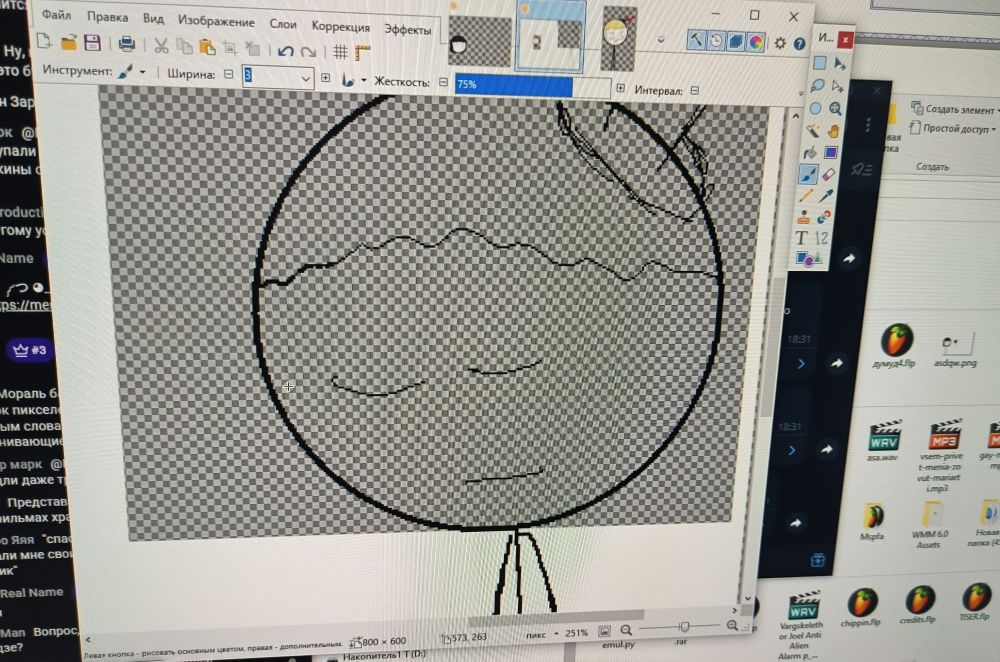The image size is (1000, 662).
Task: Select the Gradient tool
Action: 830,152
